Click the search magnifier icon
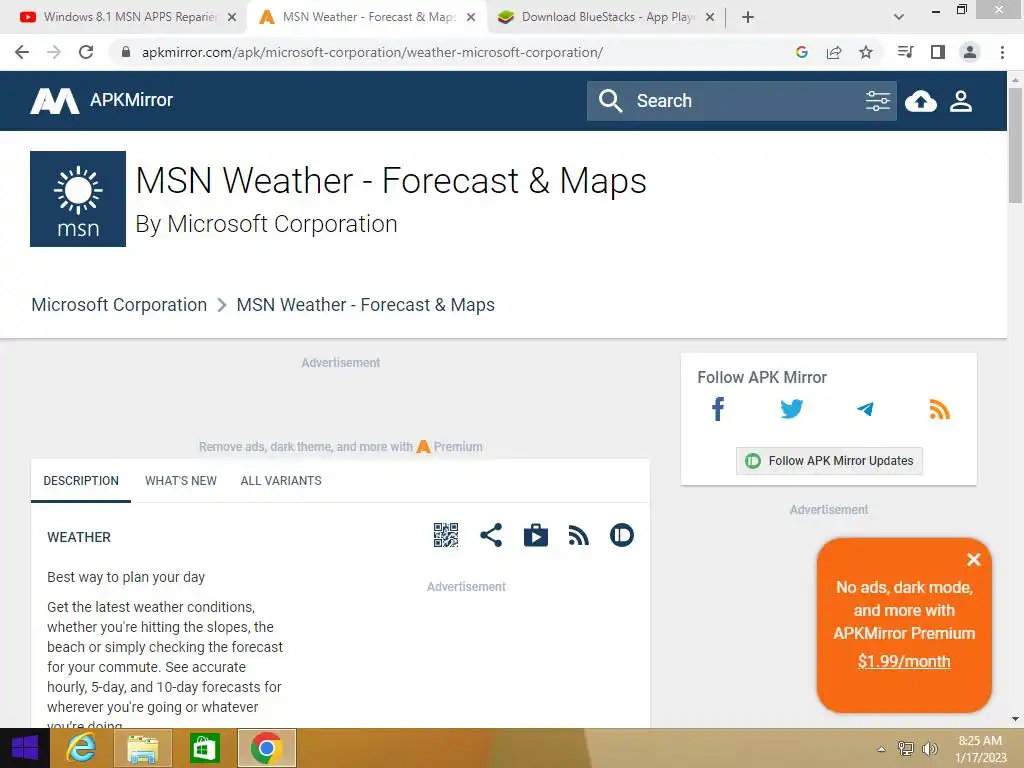 pyautogui.click(x=611, y=101)
